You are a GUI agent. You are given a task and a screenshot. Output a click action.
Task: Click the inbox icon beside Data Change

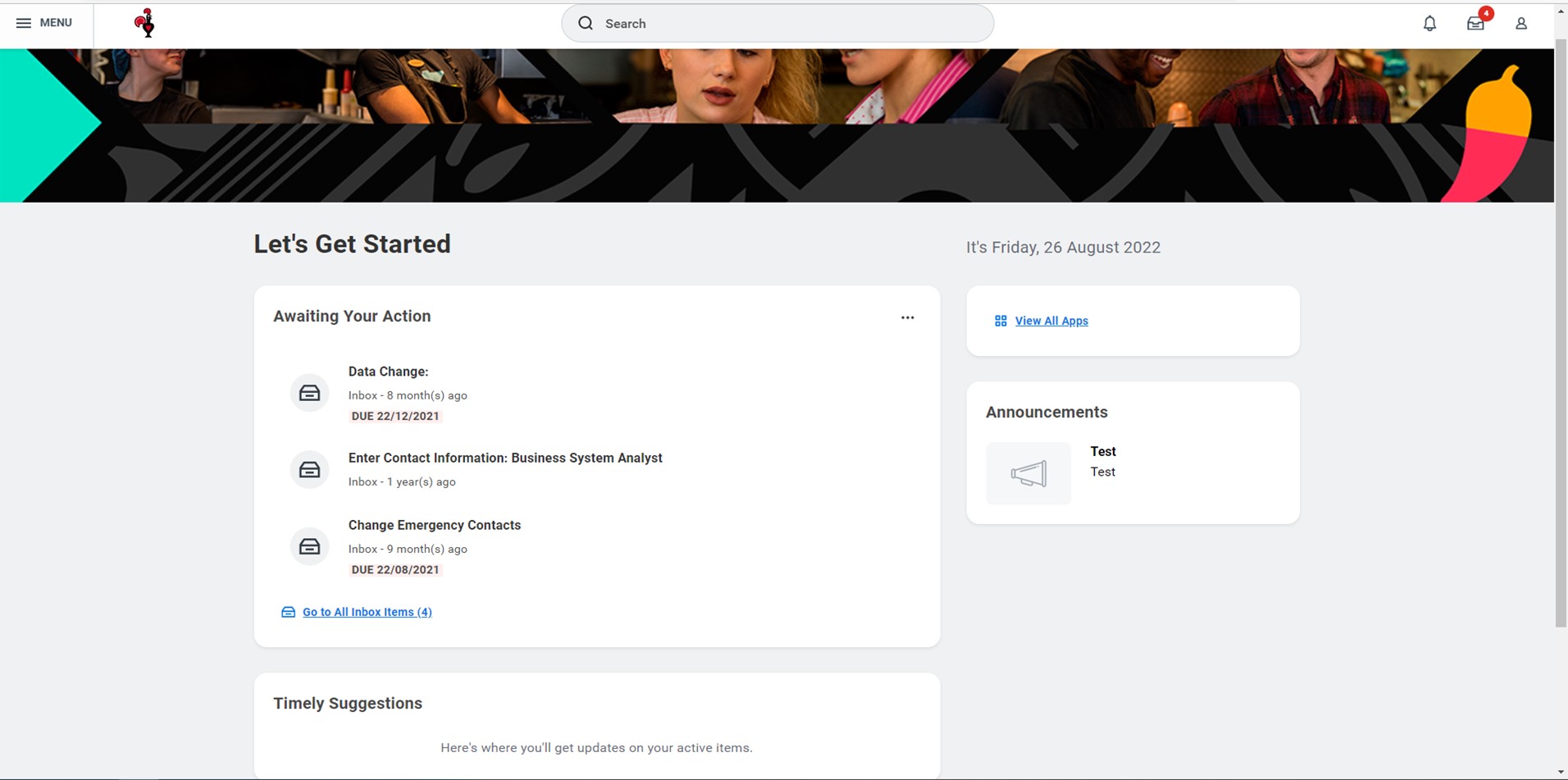[309, 393]
